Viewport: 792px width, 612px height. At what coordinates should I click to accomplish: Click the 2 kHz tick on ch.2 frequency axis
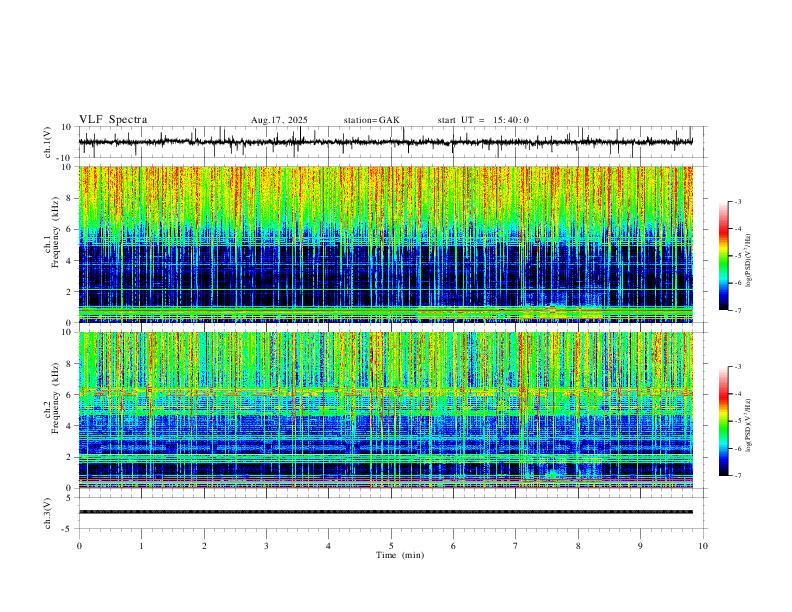[x=68, y=457]
